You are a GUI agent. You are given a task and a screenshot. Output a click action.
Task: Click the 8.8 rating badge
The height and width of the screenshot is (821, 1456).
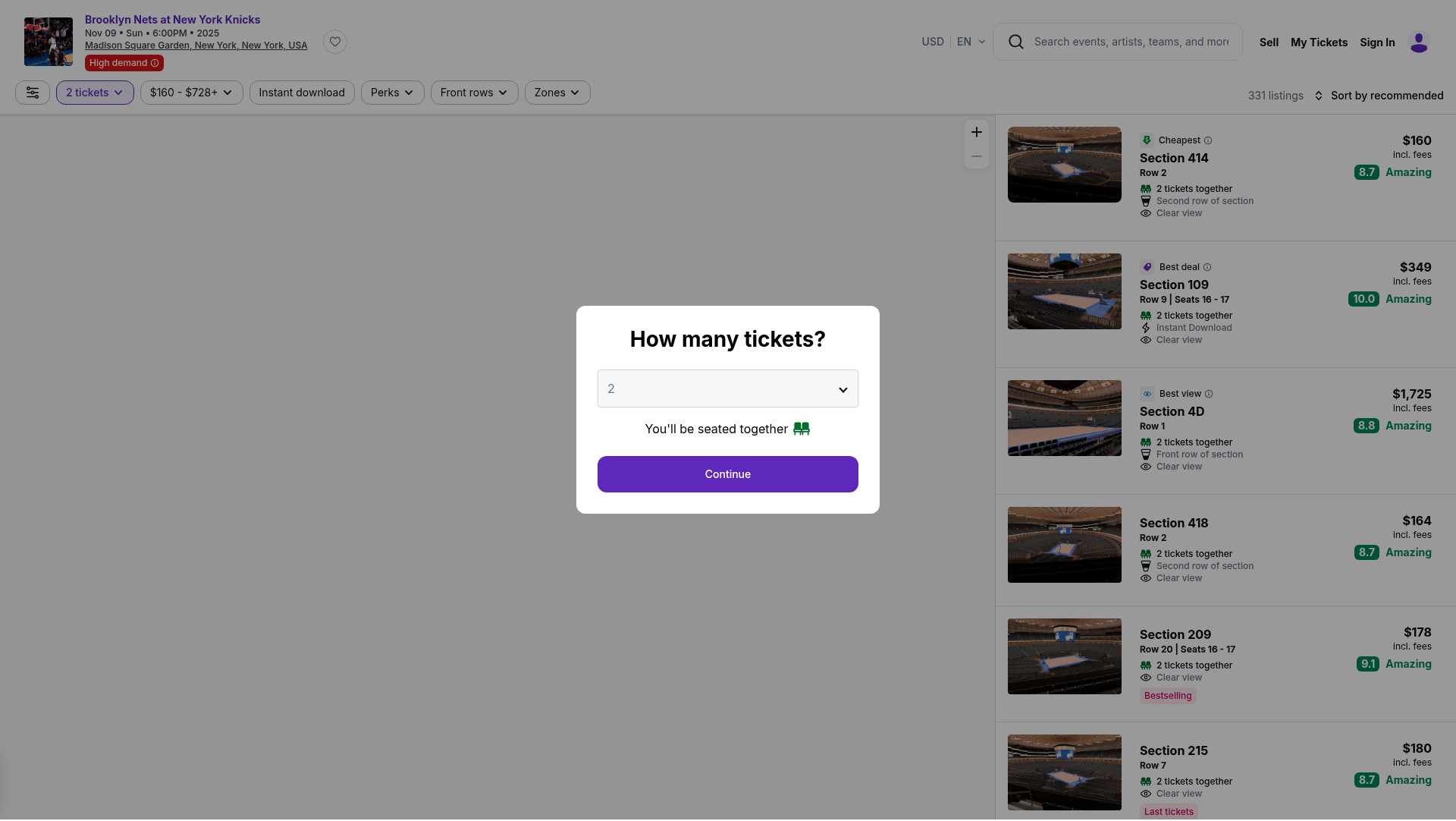1367,426
